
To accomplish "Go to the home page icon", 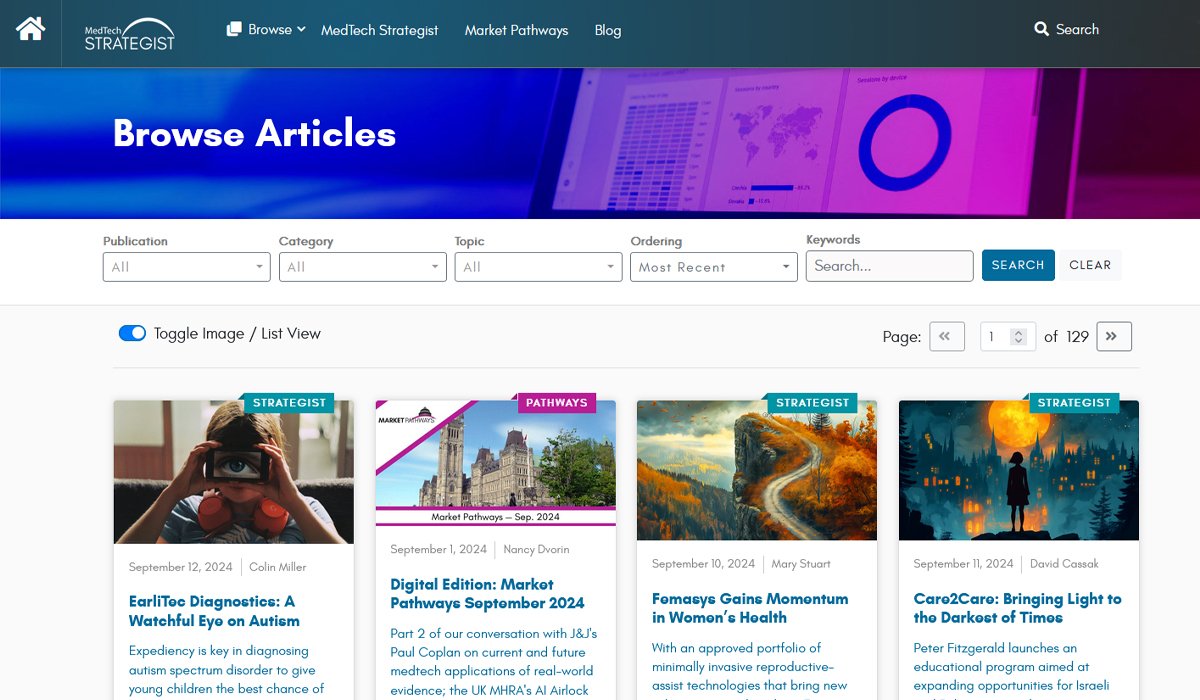I will point(31,29).
